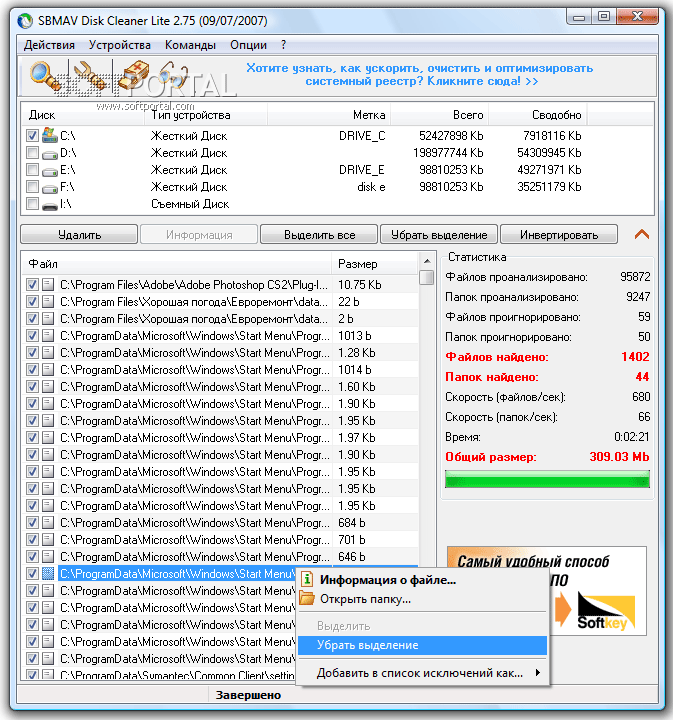
Task: Click the registry optimization promo link
Action: [x=420, y=75]
